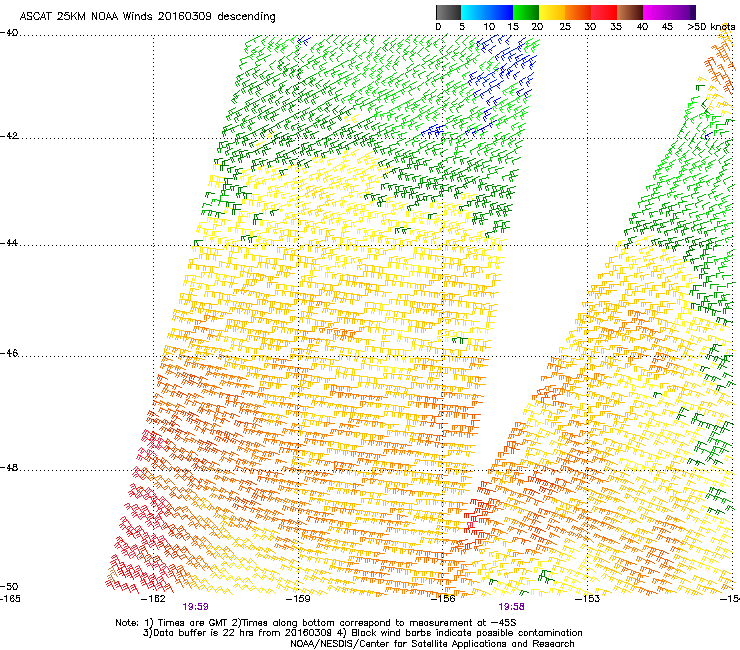Click the -40 latitude axis label

click(9, 33)
